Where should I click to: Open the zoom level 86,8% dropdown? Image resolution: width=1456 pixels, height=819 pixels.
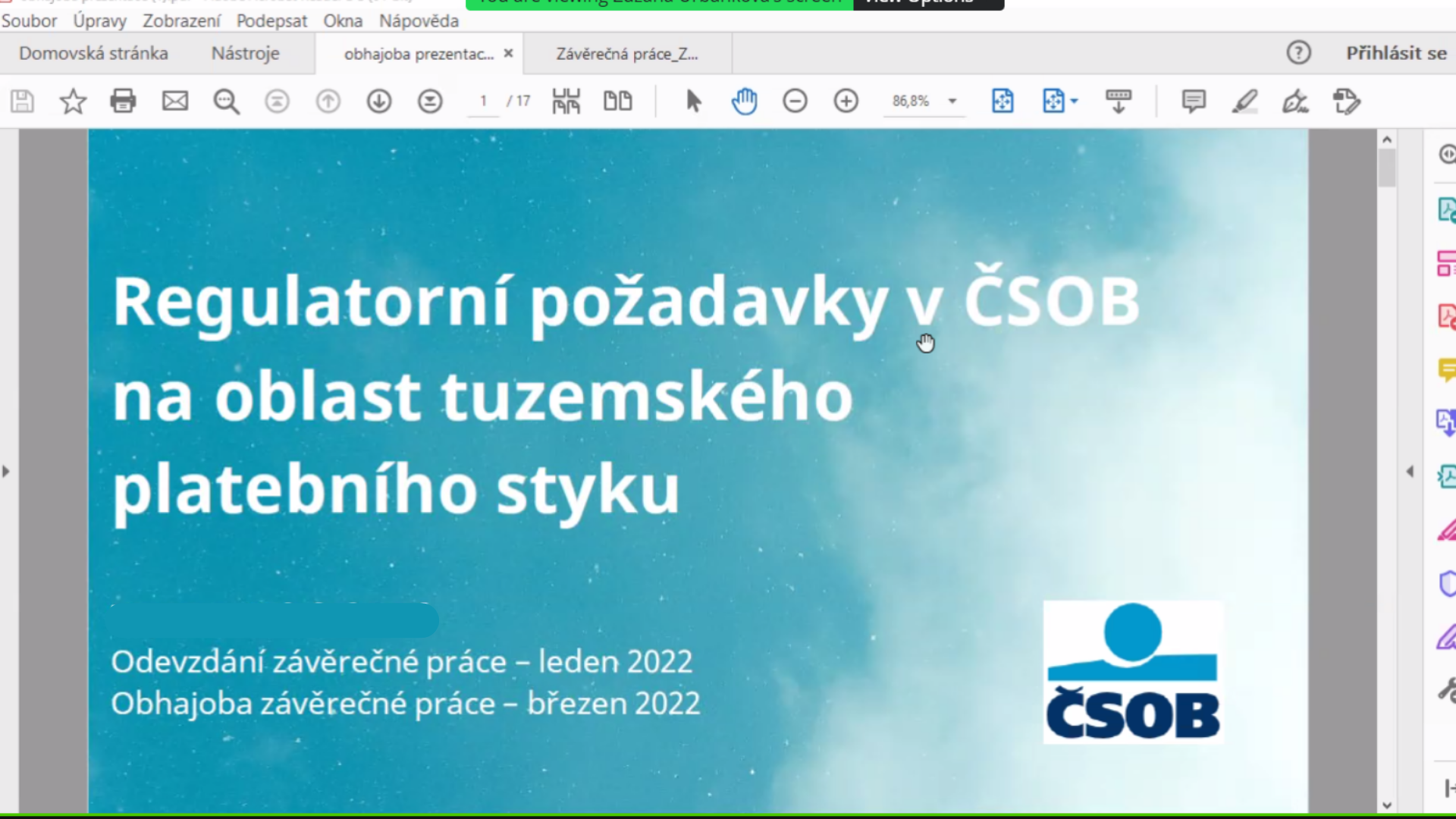tap(924, 101)
